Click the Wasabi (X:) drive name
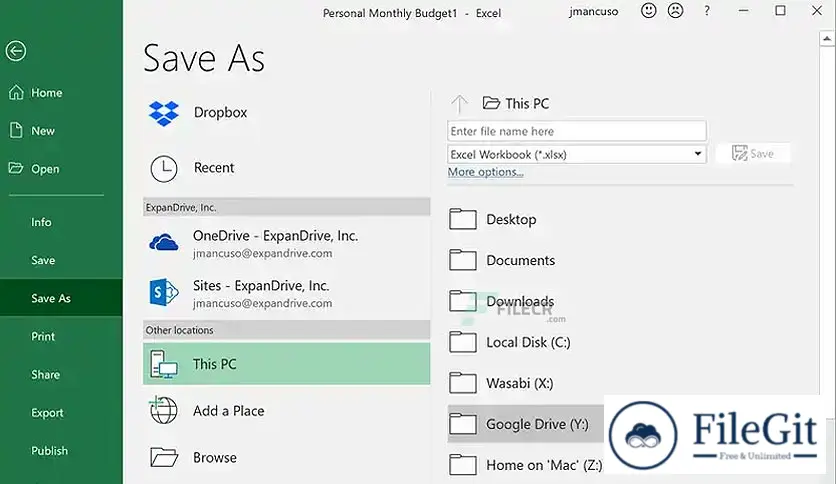Viewport: 836px width, 484px height. [520, 383]
